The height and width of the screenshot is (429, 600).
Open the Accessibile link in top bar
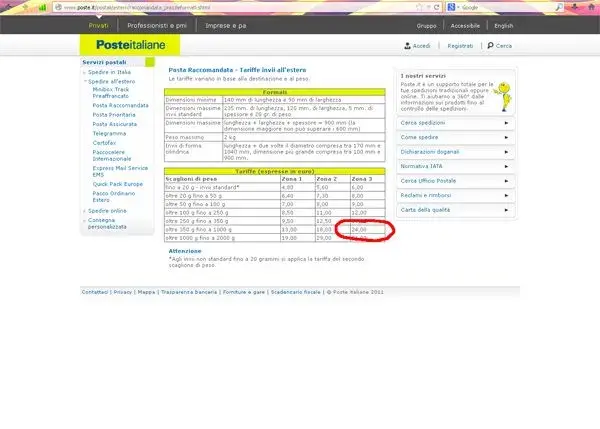pyautogui.click(x=465, y=26)
